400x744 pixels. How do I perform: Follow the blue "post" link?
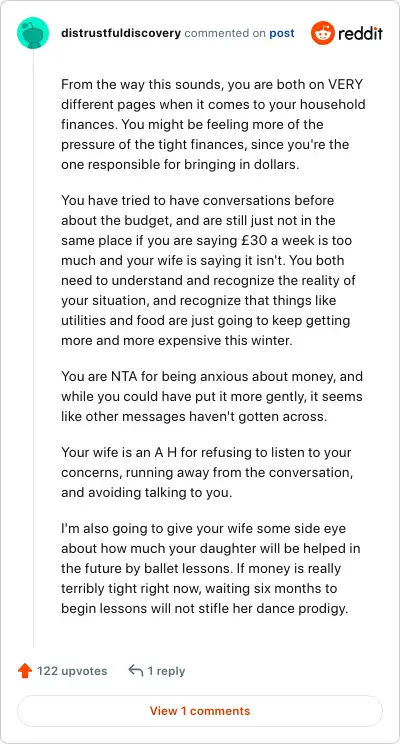coord(282,34)
